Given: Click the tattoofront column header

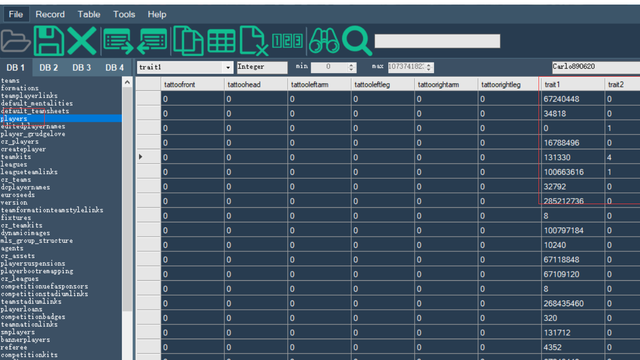Looking at the screenshot, I should pyautogui.click(x=192, y=84).
